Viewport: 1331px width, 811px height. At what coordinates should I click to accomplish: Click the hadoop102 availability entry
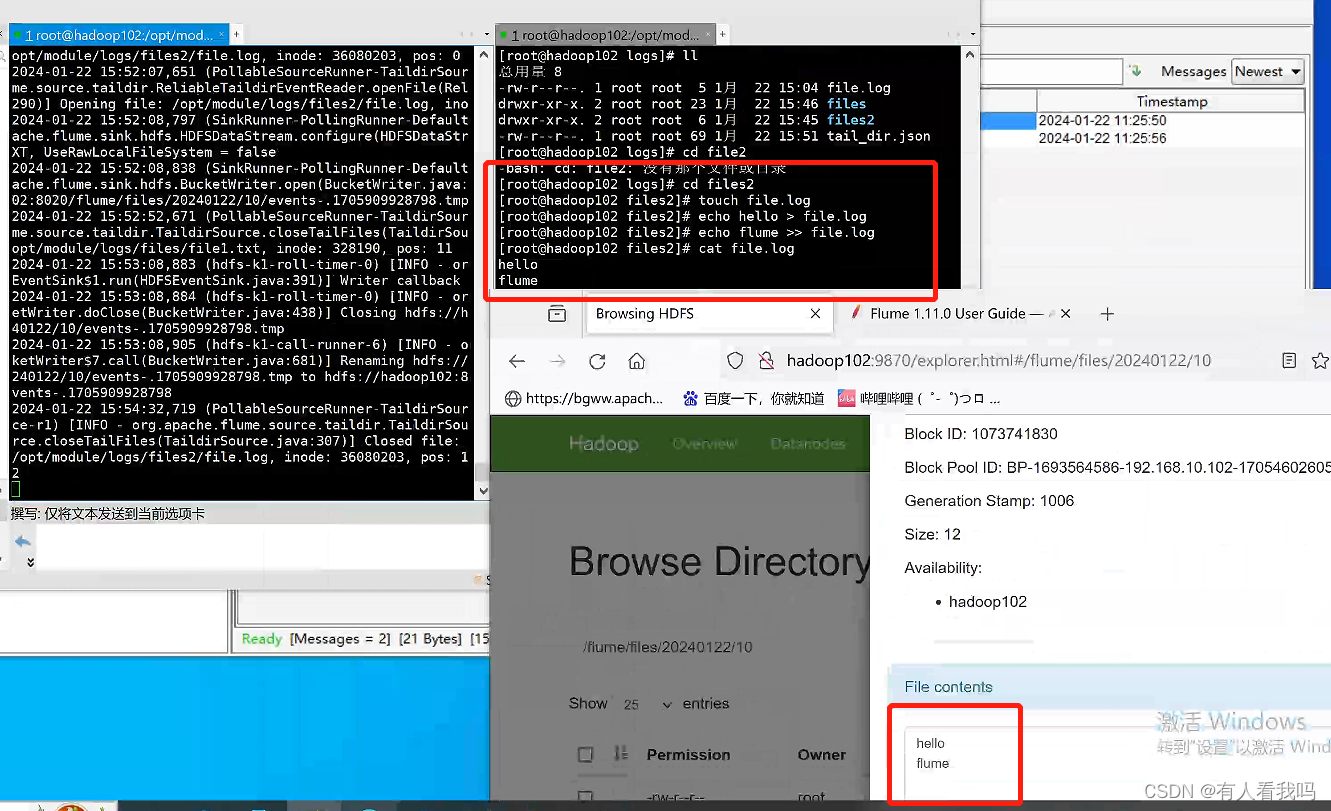(988, 602)
